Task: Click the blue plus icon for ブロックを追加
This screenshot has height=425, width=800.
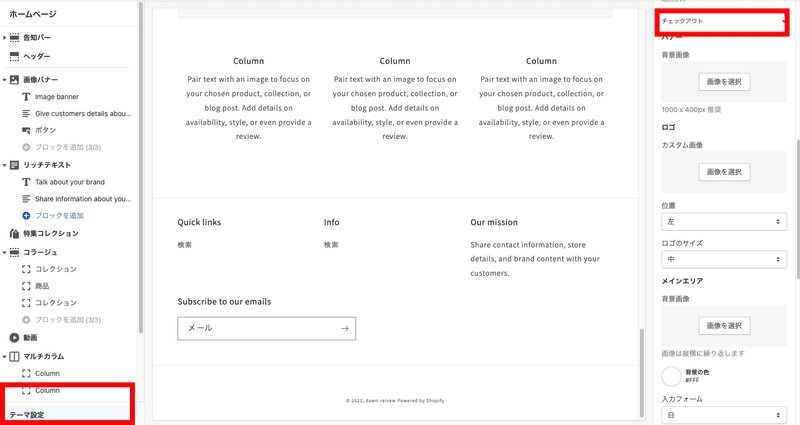Action: [26, 215]
